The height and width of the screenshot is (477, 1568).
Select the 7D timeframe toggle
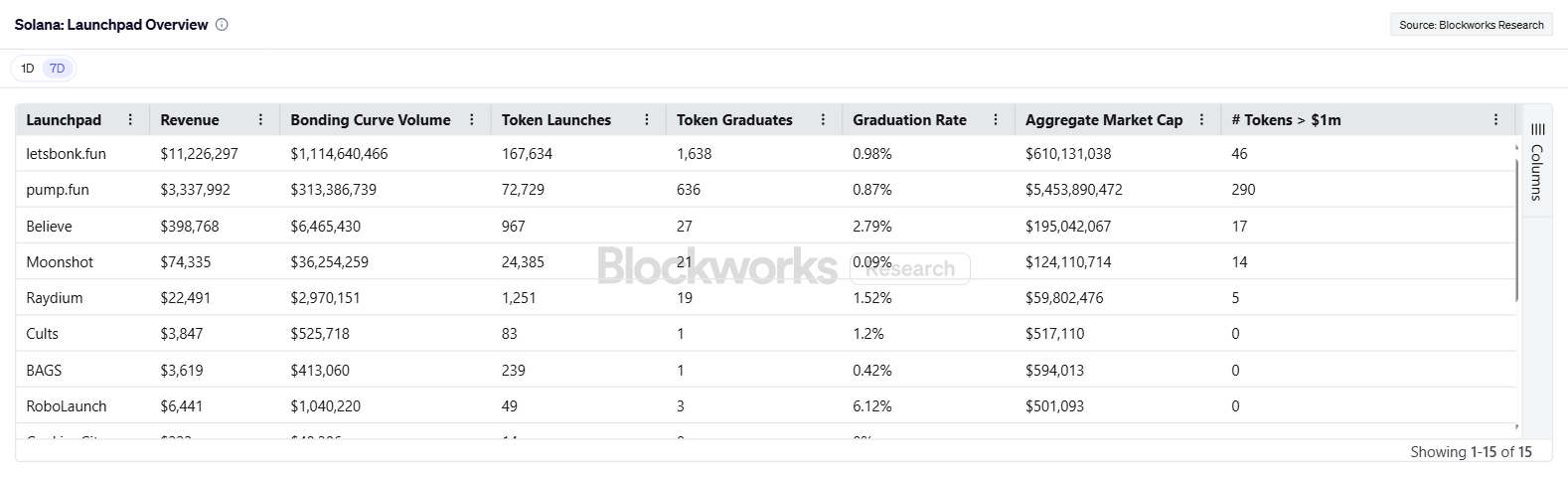coord(58,69)
